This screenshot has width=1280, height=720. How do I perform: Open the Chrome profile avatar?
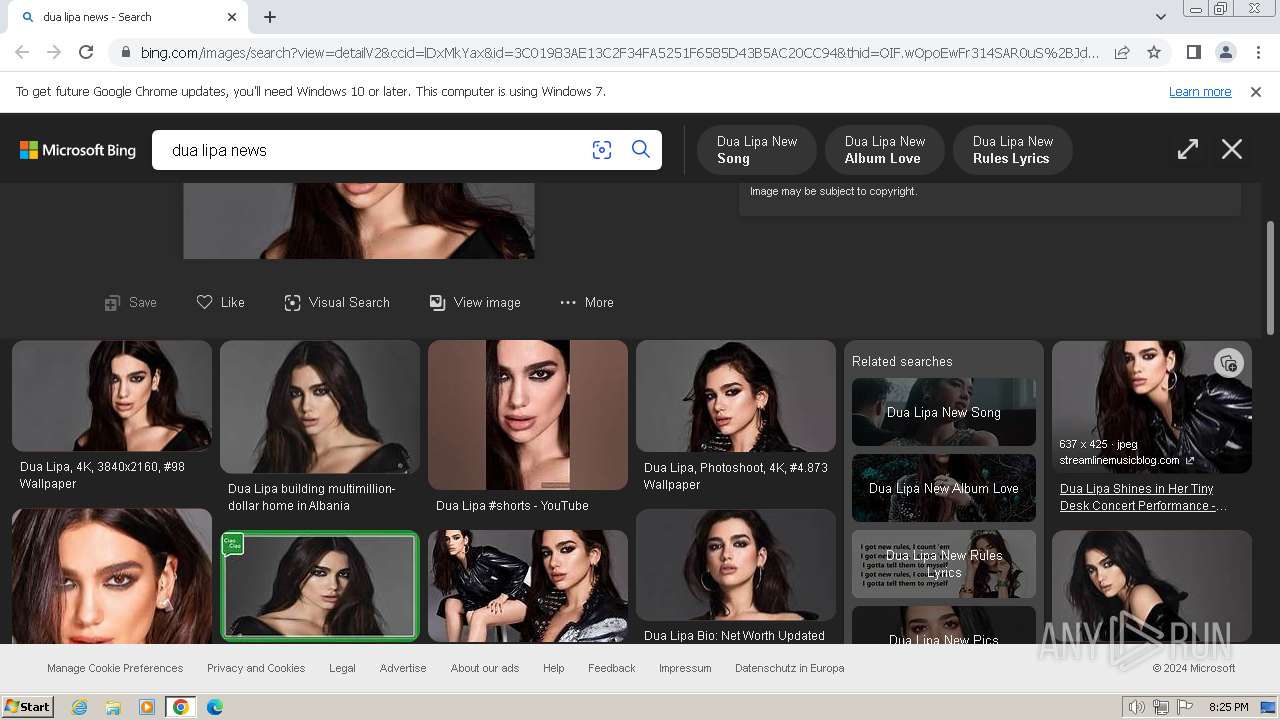tap(1225, 52)
